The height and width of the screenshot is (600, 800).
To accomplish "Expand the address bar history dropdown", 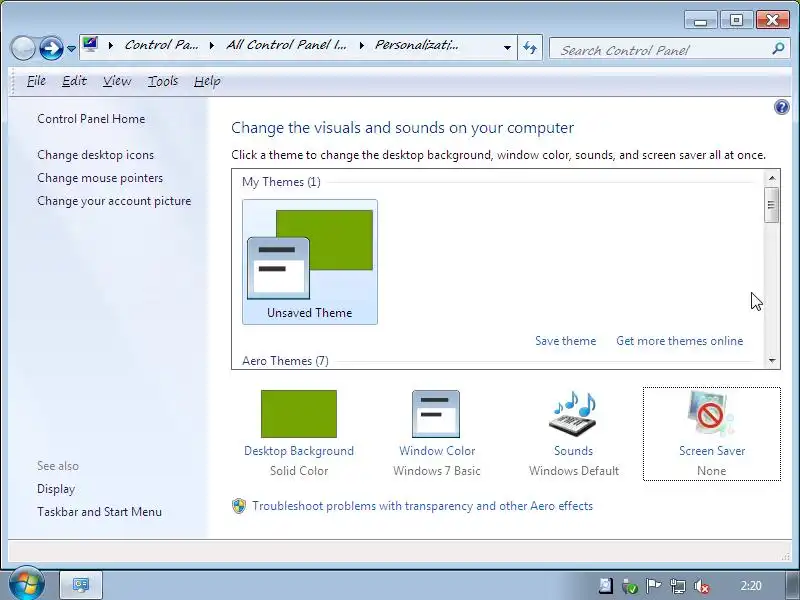I will tap(507, 47).
